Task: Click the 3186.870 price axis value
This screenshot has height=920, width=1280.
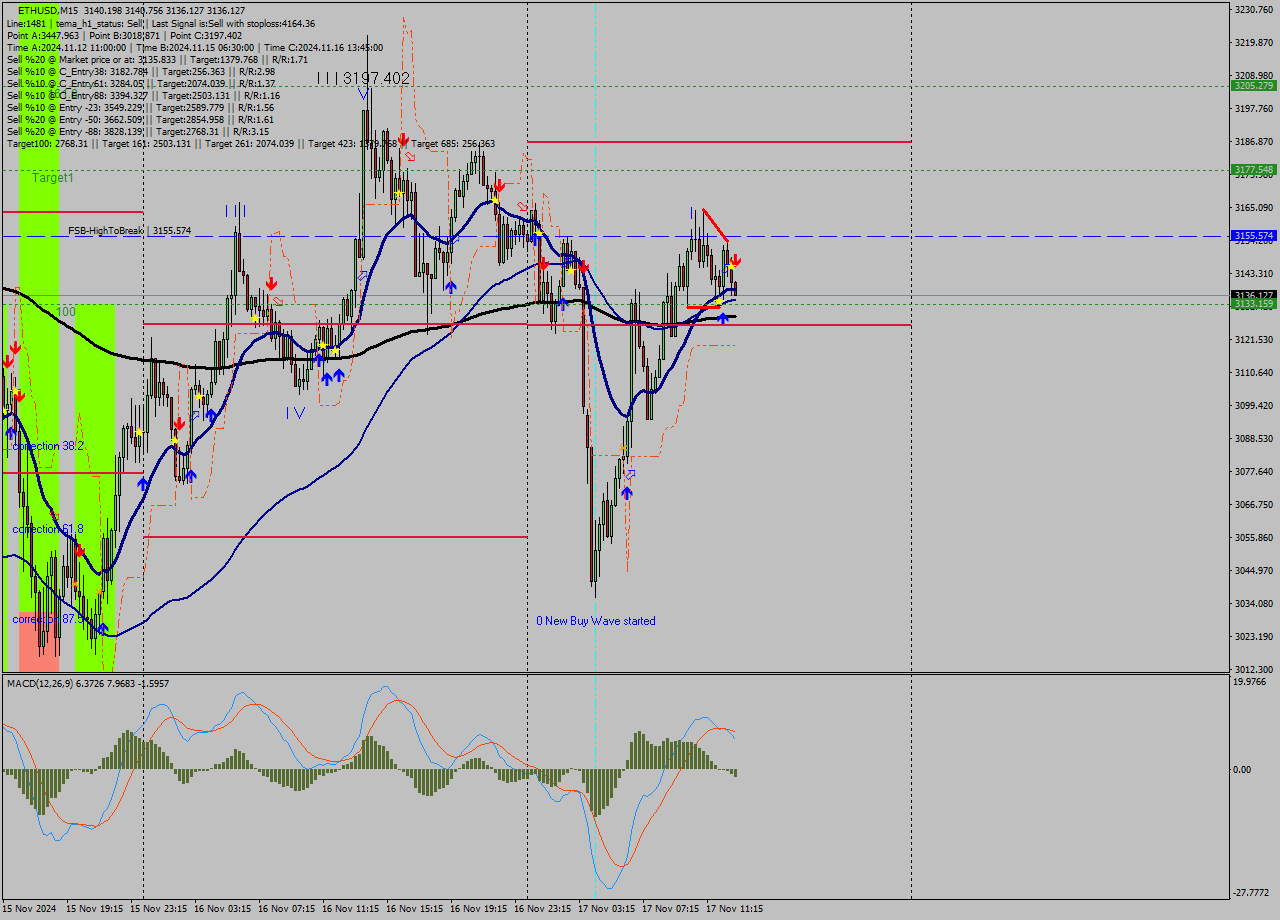Action: point(1254,142)
